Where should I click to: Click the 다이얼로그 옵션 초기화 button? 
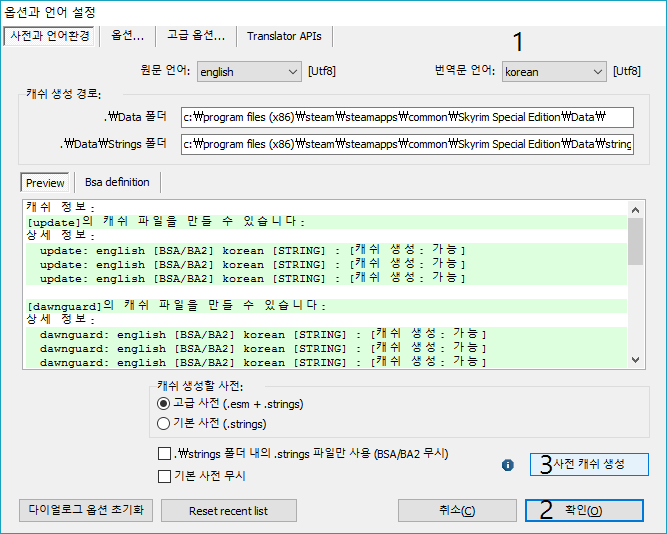[86, 510]
